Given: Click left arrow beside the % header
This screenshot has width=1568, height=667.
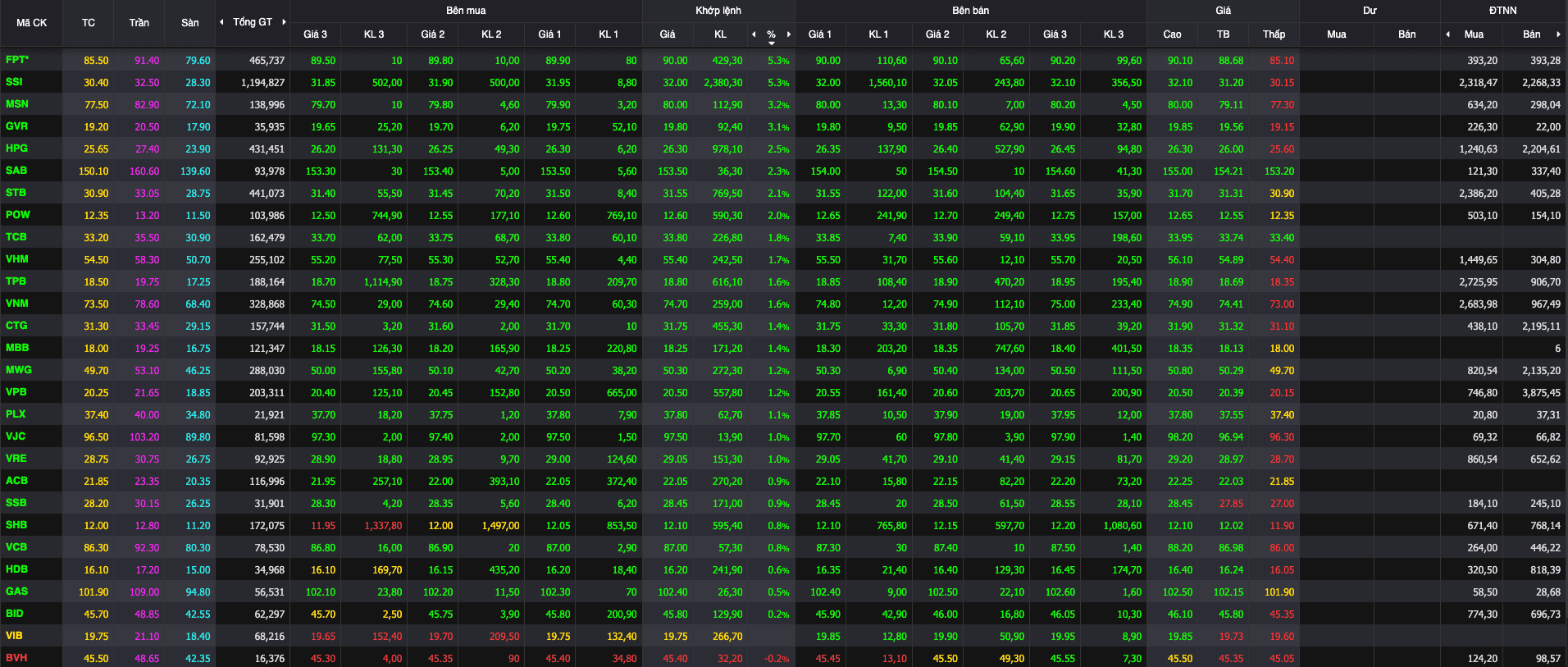Looking at the screenshot, I should click(x=754, y=34).
